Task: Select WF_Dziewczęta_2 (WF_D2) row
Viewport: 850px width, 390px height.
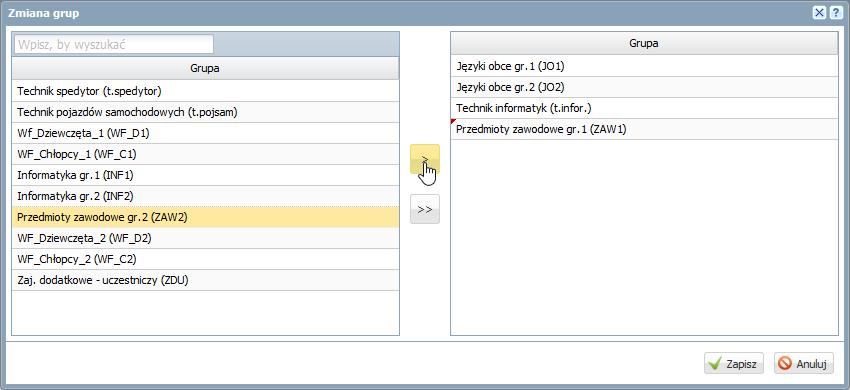Action: point(205,239)
